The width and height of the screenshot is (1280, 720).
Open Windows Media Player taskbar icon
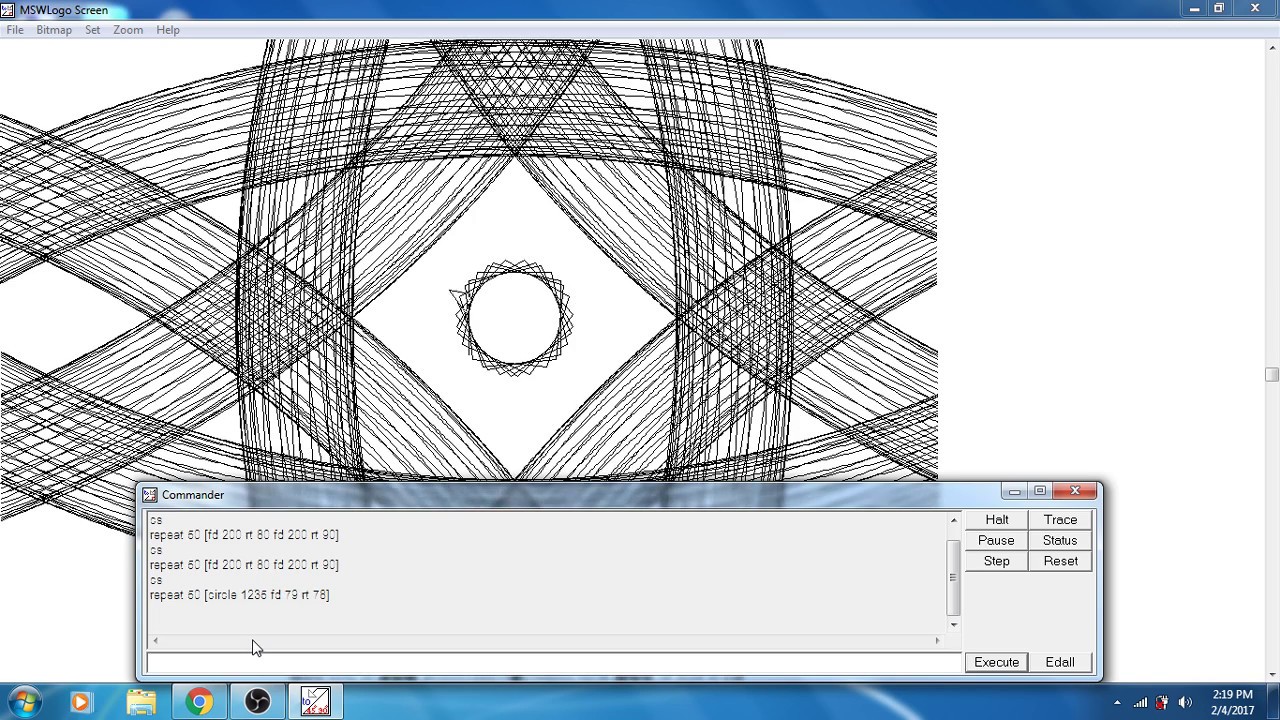click(81, 702)
